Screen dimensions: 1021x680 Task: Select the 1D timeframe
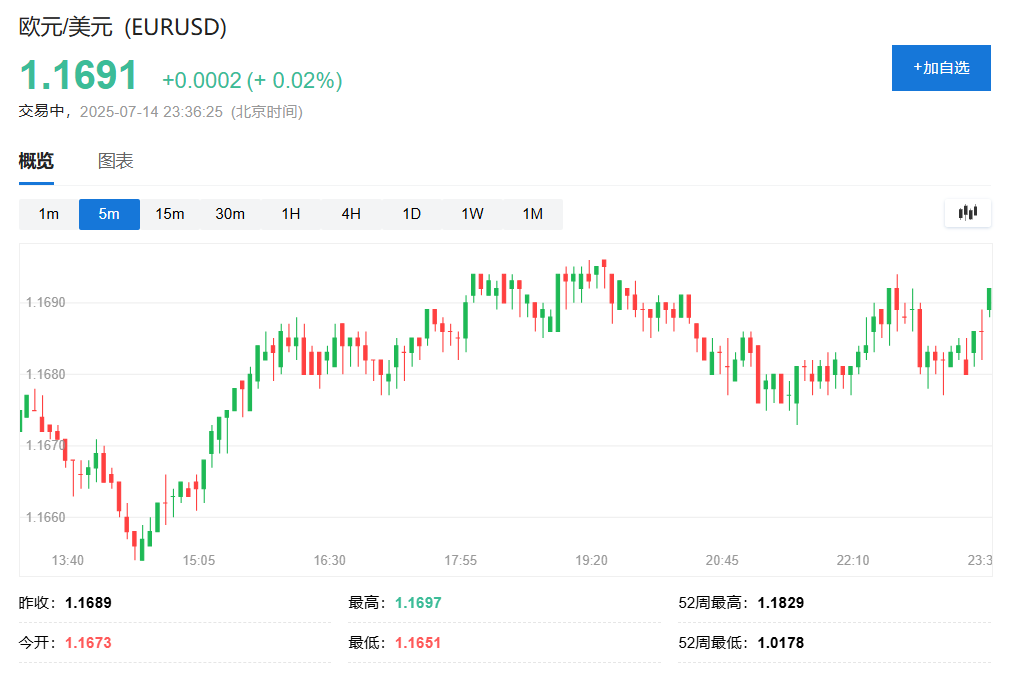pos(412,214)
